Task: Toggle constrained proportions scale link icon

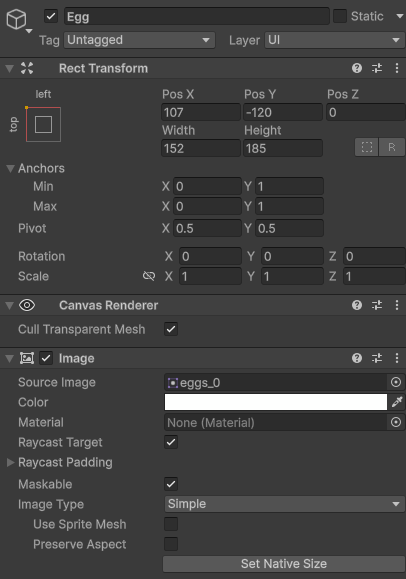Action: coord(149,276)
